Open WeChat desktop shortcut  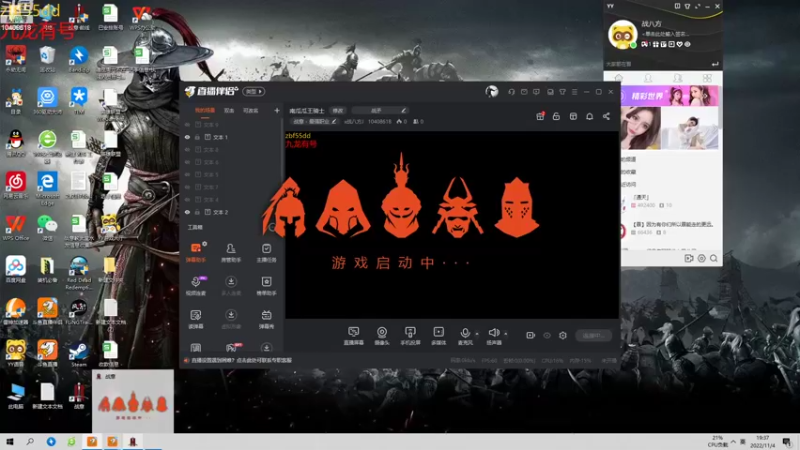(x=47, y=228)
